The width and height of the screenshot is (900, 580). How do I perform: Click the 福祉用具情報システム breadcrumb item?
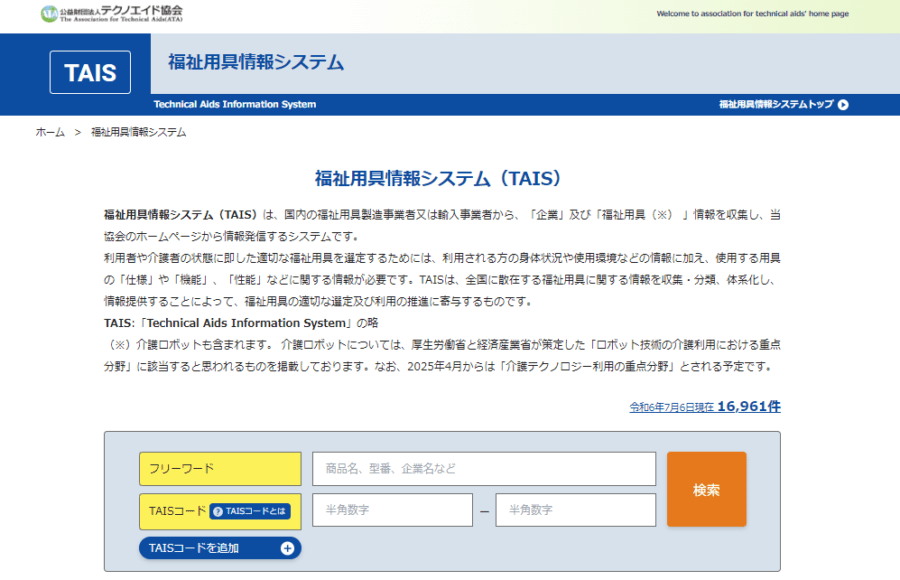coord(138,132)
